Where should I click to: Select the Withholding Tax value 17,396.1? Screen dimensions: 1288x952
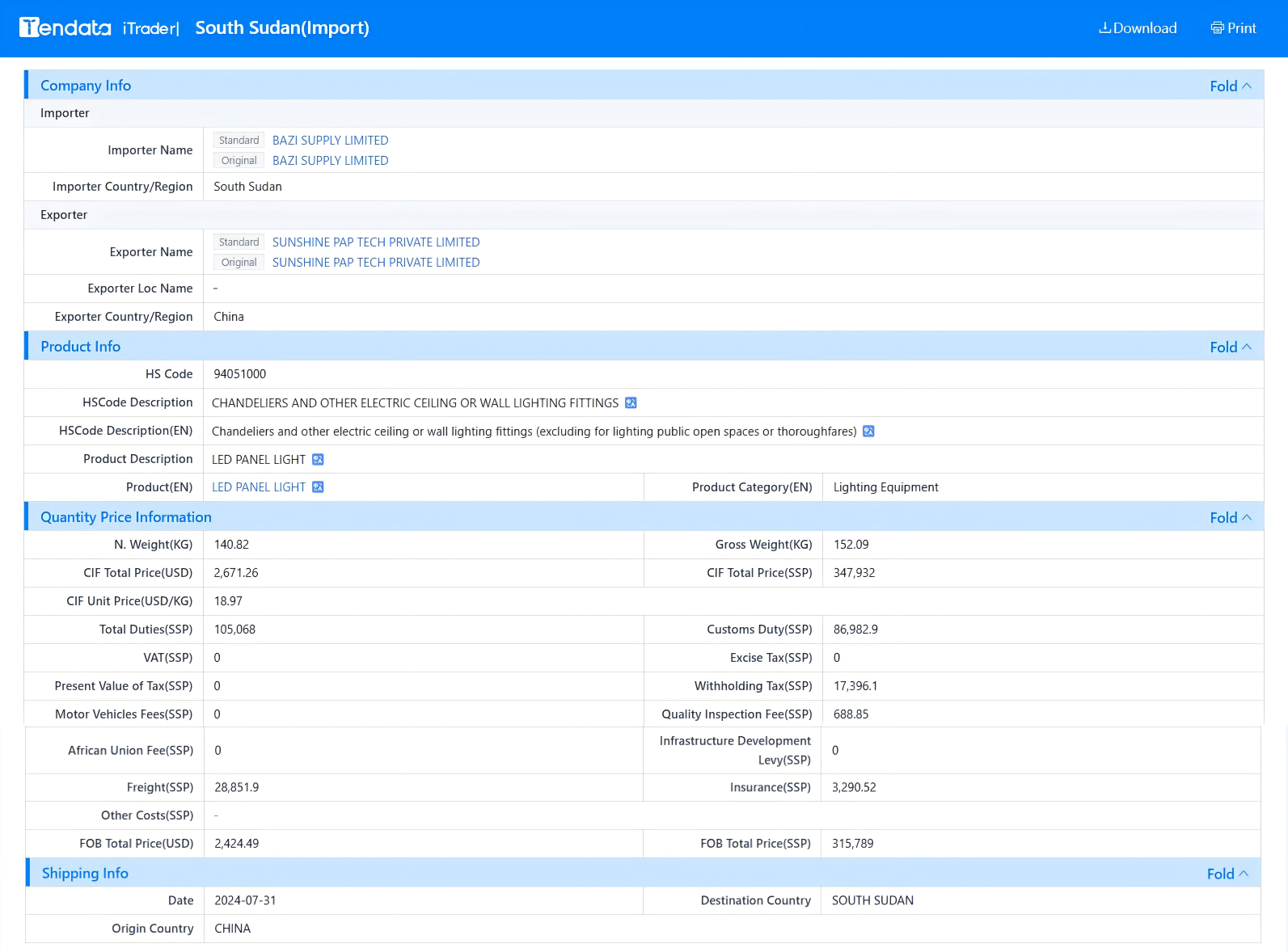[x=855, y=685]
